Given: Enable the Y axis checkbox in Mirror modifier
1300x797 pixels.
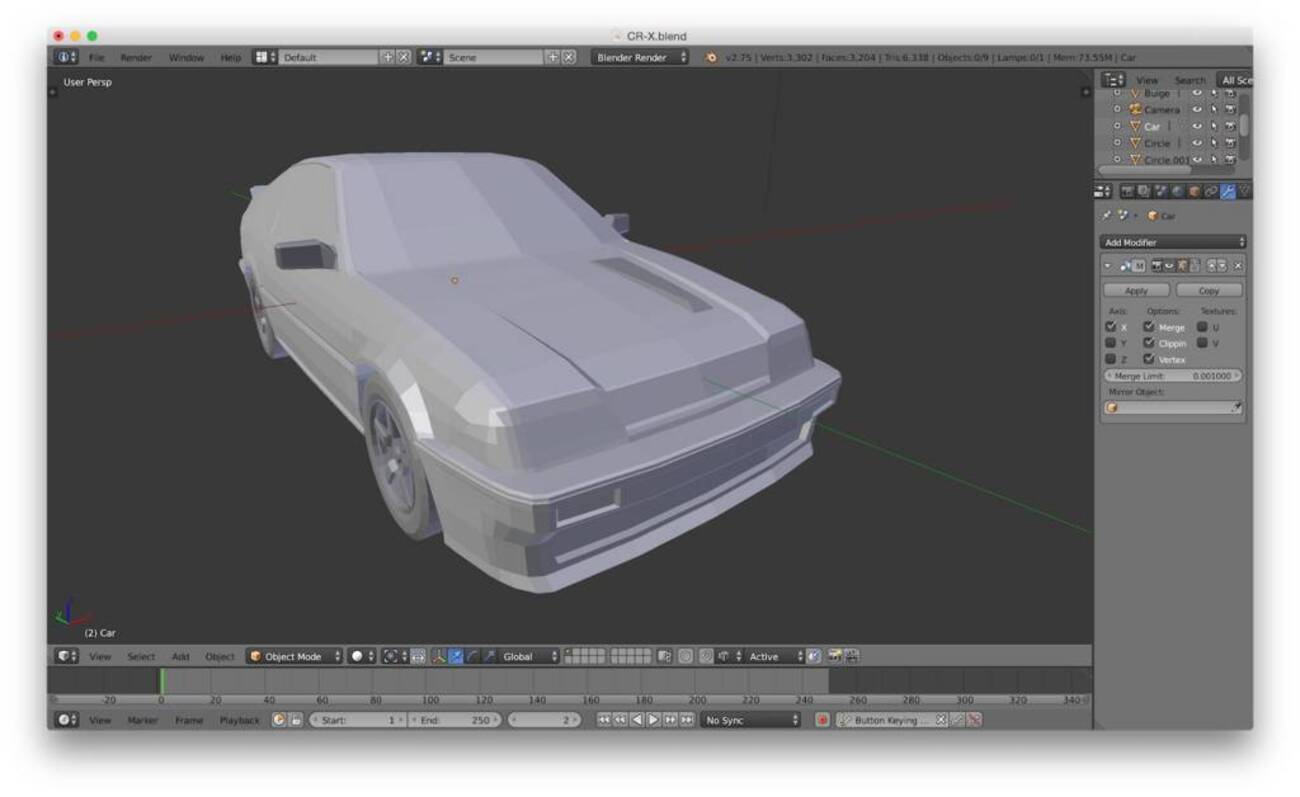Looking at the screenshot, I should 1111,343.
